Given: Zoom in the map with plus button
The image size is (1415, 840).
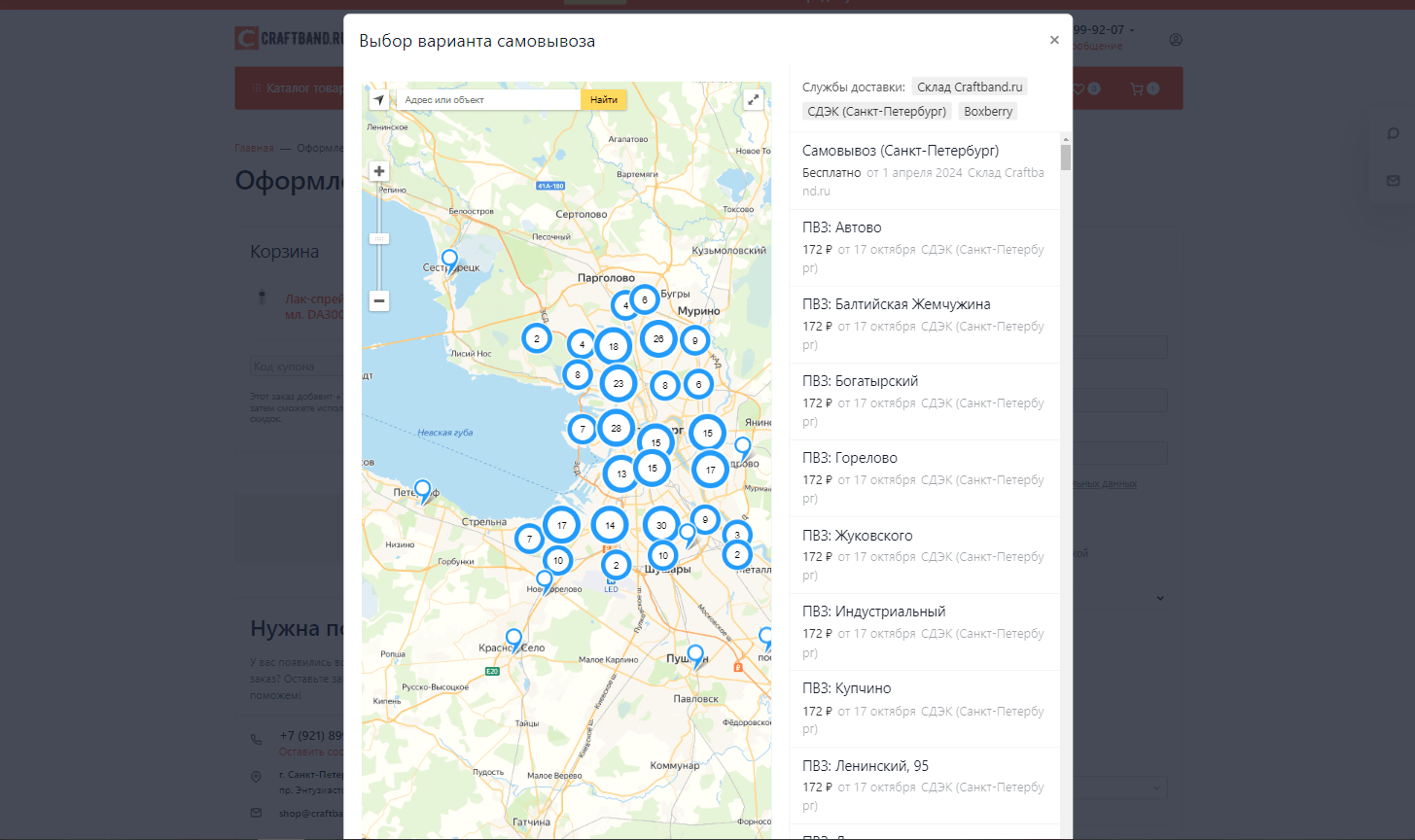Looking at the screenshot, I should pyautogui.click(x=379, y=171).
